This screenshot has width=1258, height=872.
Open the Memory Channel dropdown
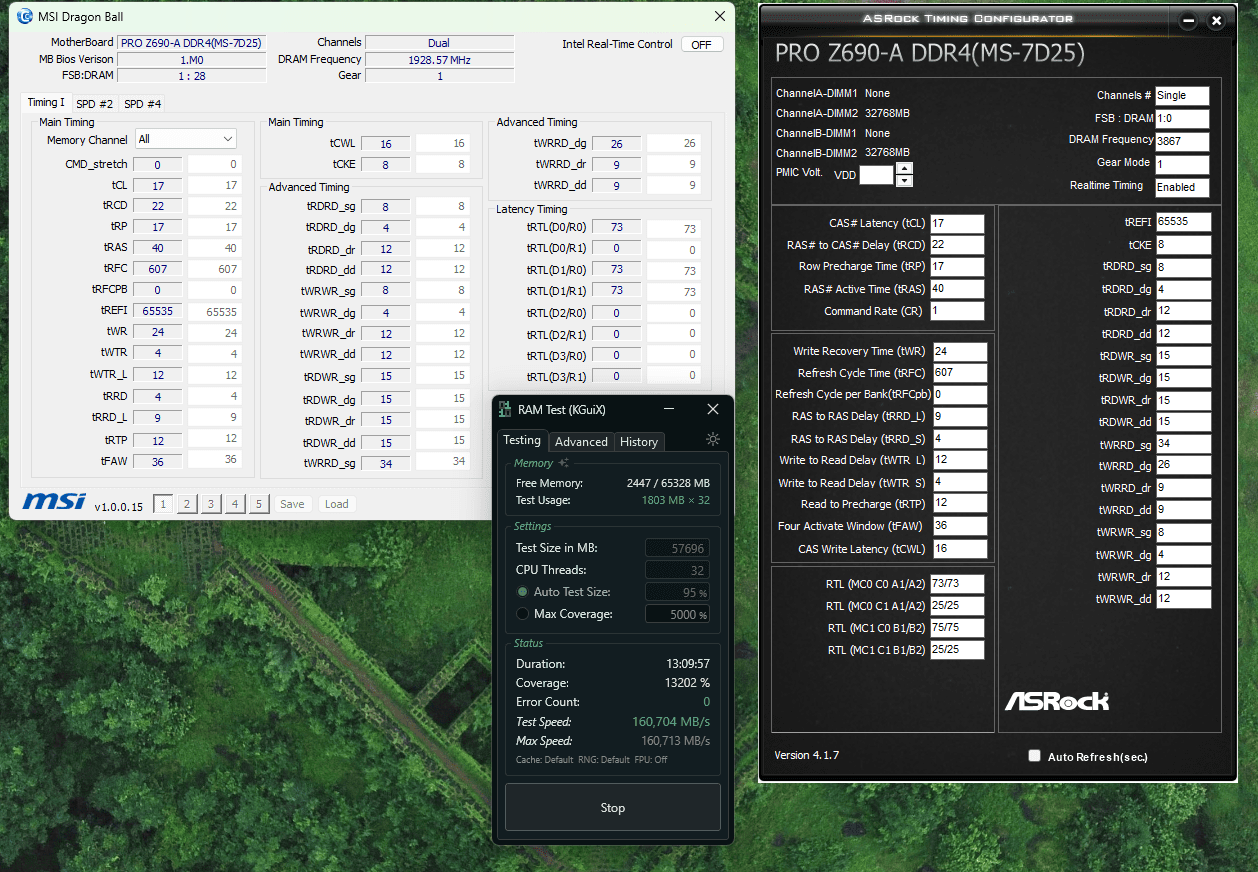(x=186, y=139)
